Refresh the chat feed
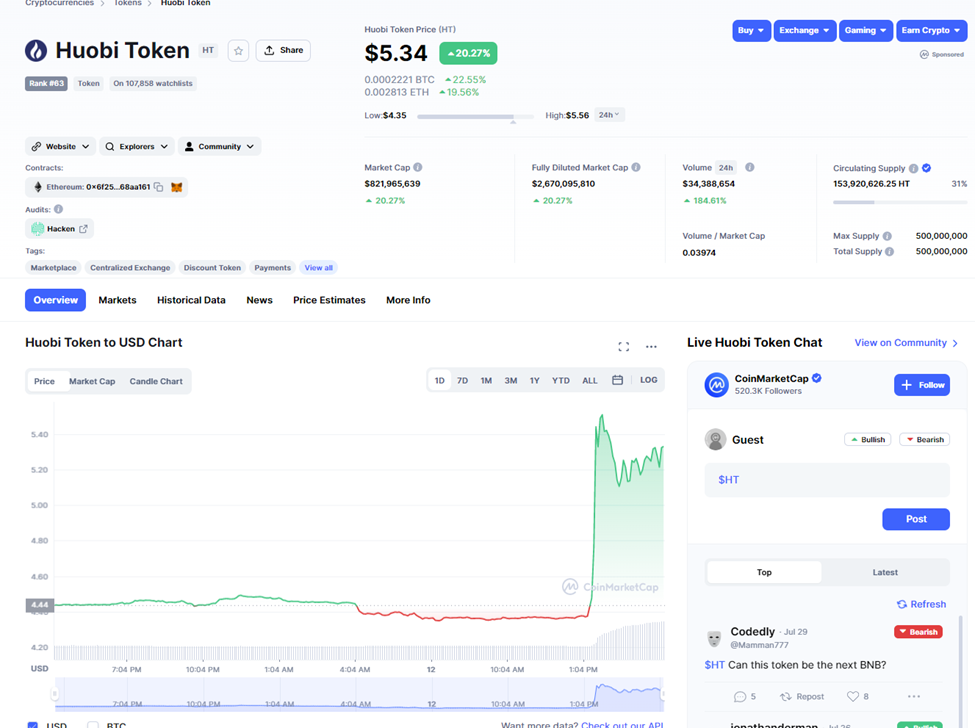This screenshot has width=975, height=728. pos(921,604)
